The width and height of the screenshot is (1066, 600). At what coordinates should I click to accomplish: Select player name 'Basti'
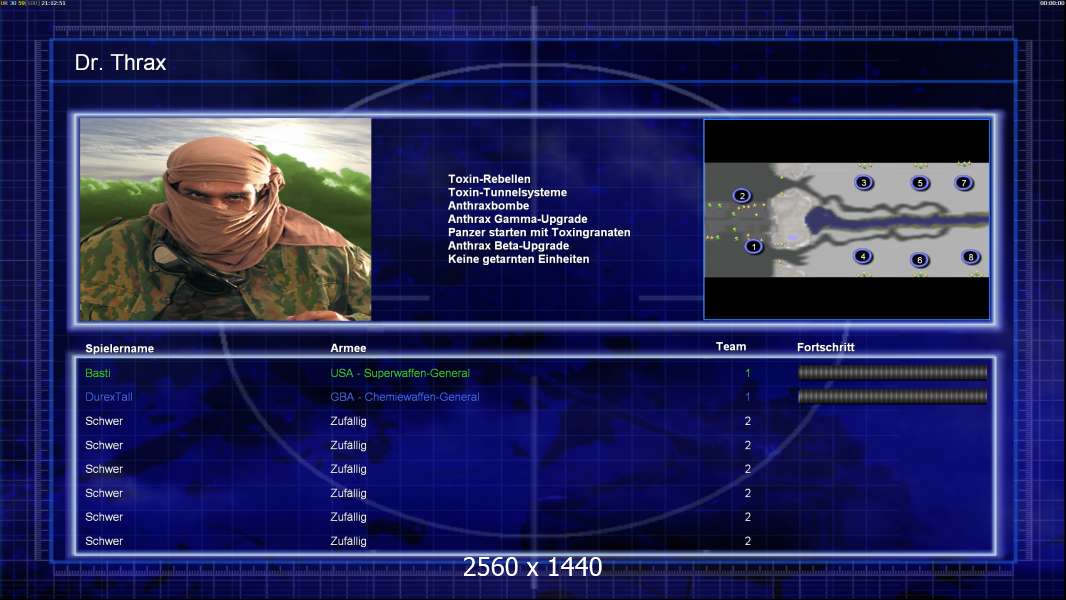pyautogui.click(x=98, y=373)
